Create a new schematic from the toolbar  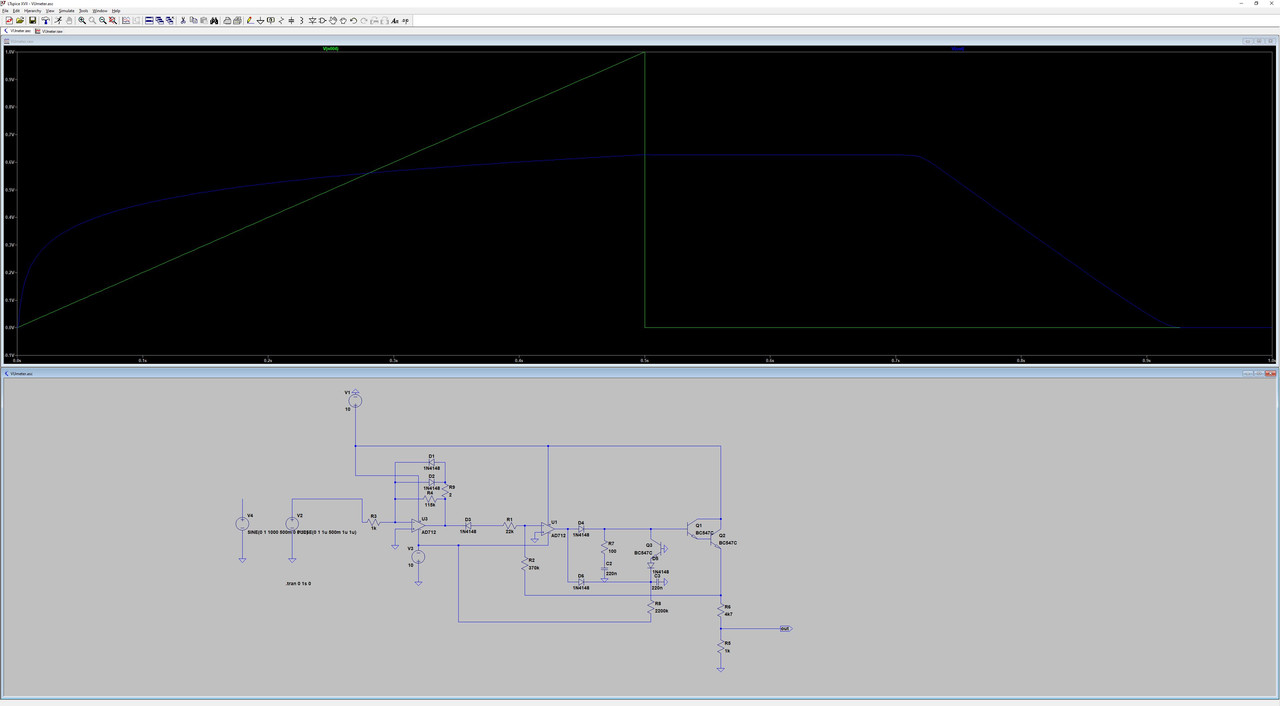(9, 20)
